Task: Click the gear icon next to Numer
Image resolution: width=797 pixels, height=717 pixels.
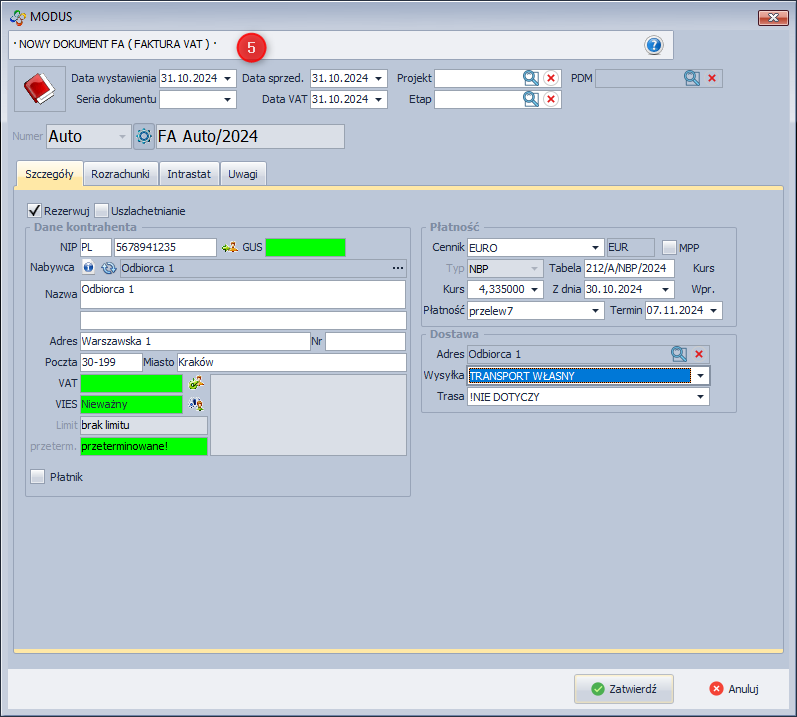Action: tap(143, 136)
